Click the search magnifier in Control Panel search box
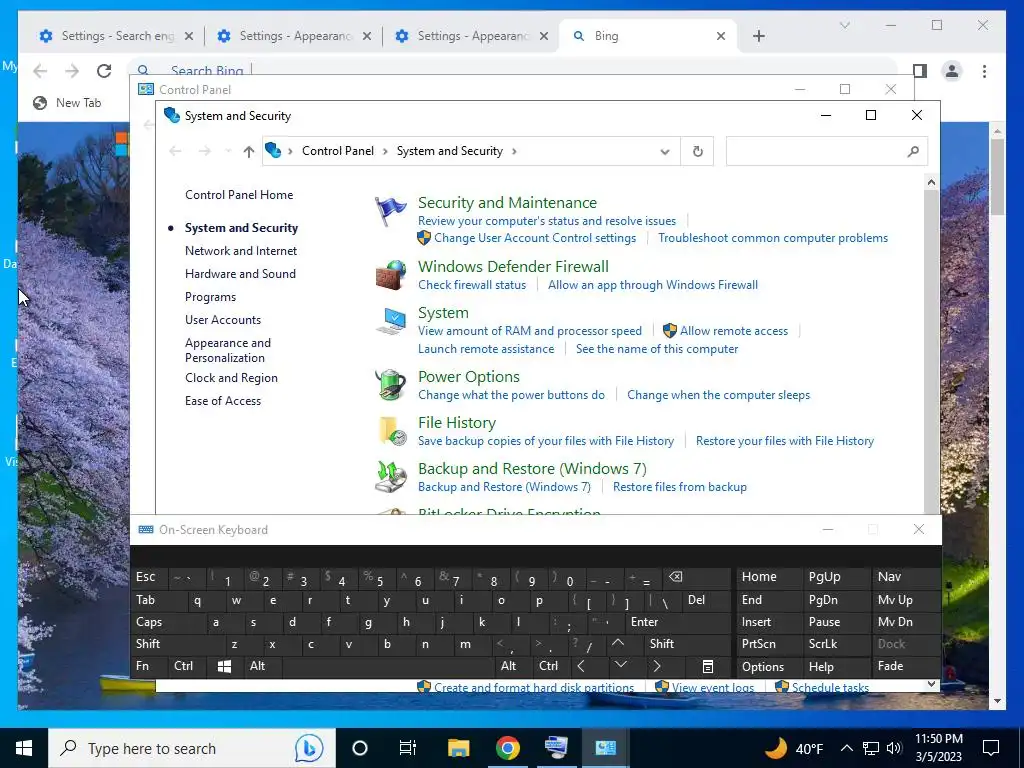Viewport: 1024px width, 768px height. pos(913,152)
